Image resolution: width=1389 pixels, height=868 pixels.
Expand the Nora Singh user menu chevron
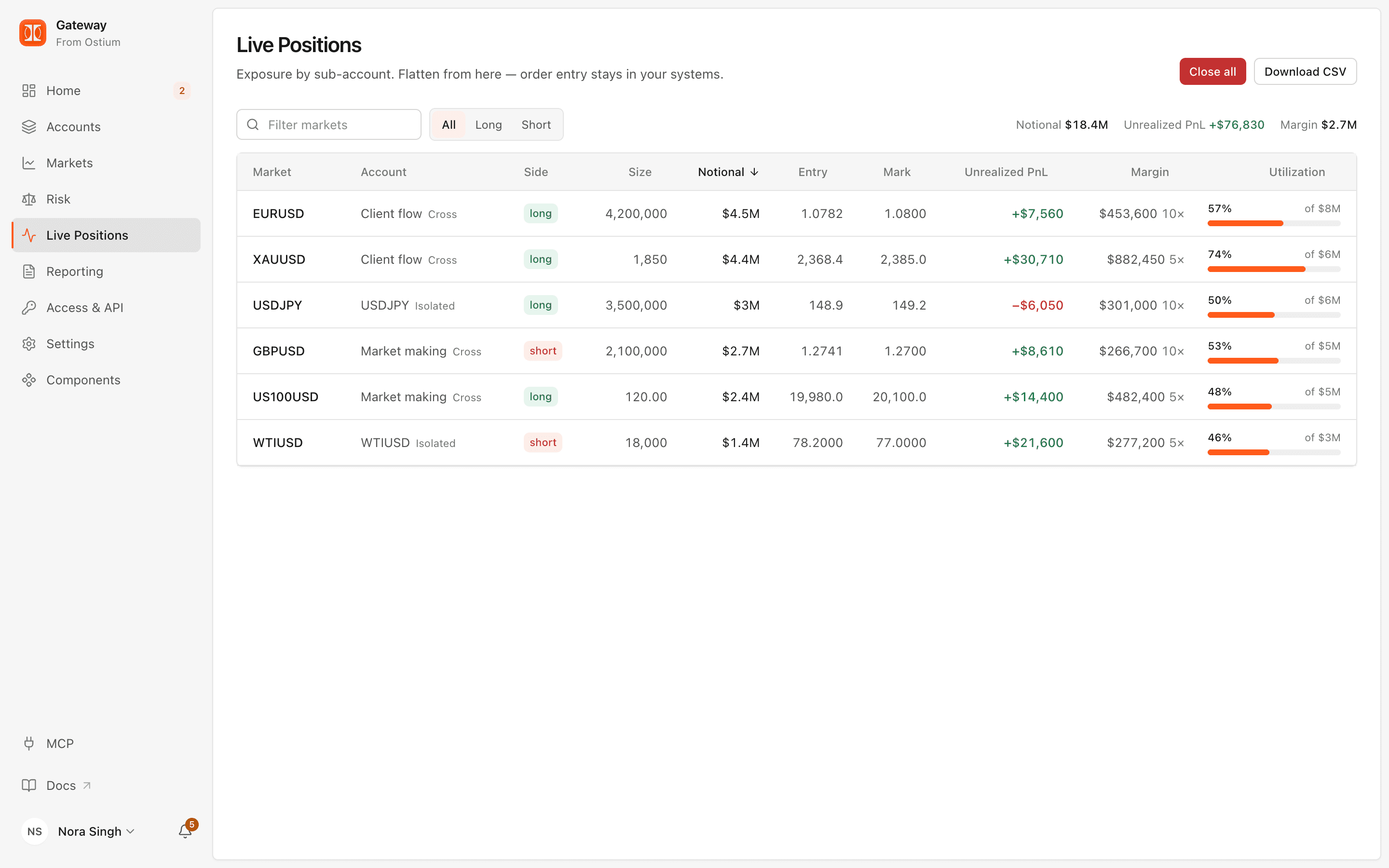pyautogui.click(x=130, y=831)
